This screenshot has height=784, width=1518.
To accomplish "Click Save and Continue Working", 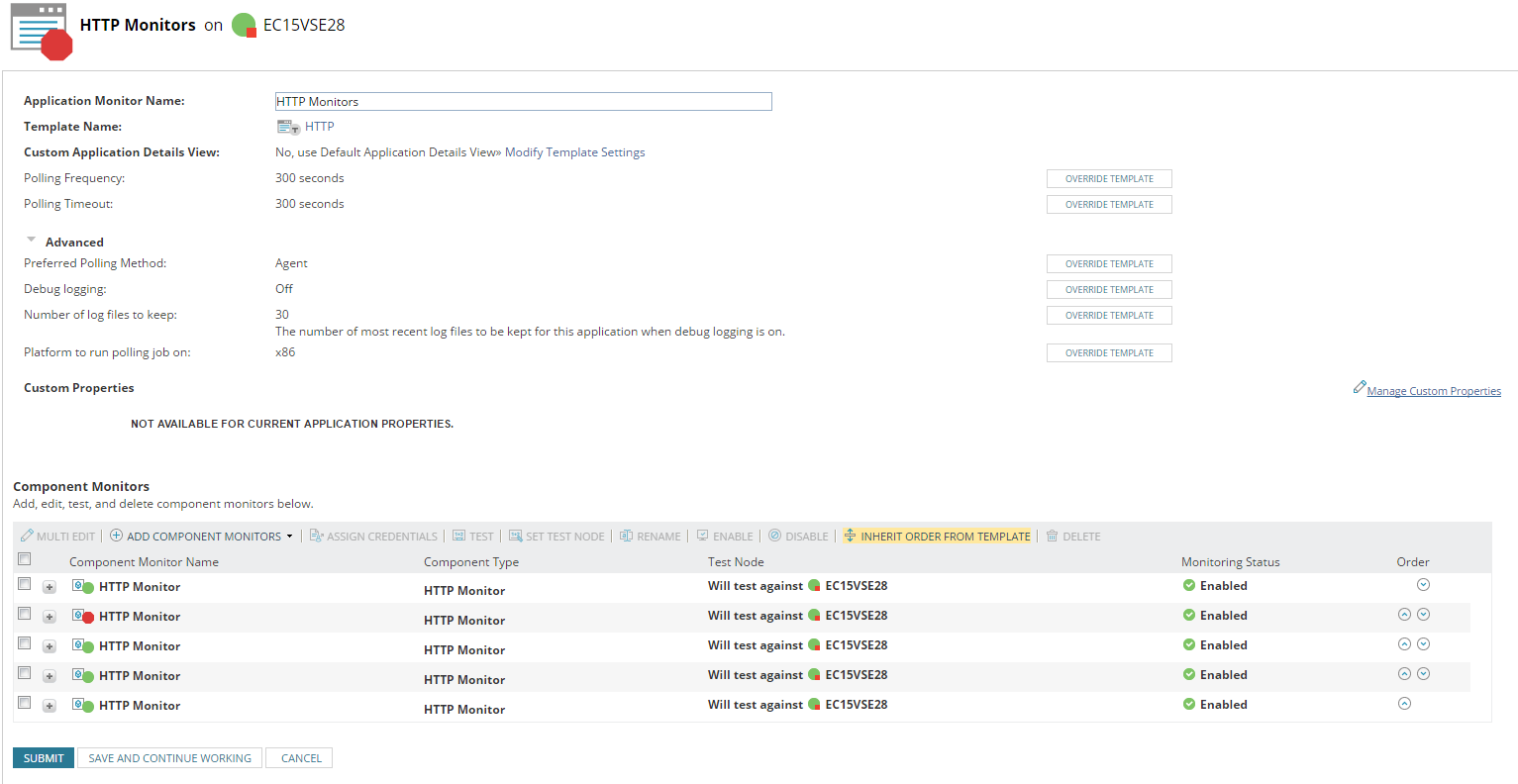I will (170, 758).
